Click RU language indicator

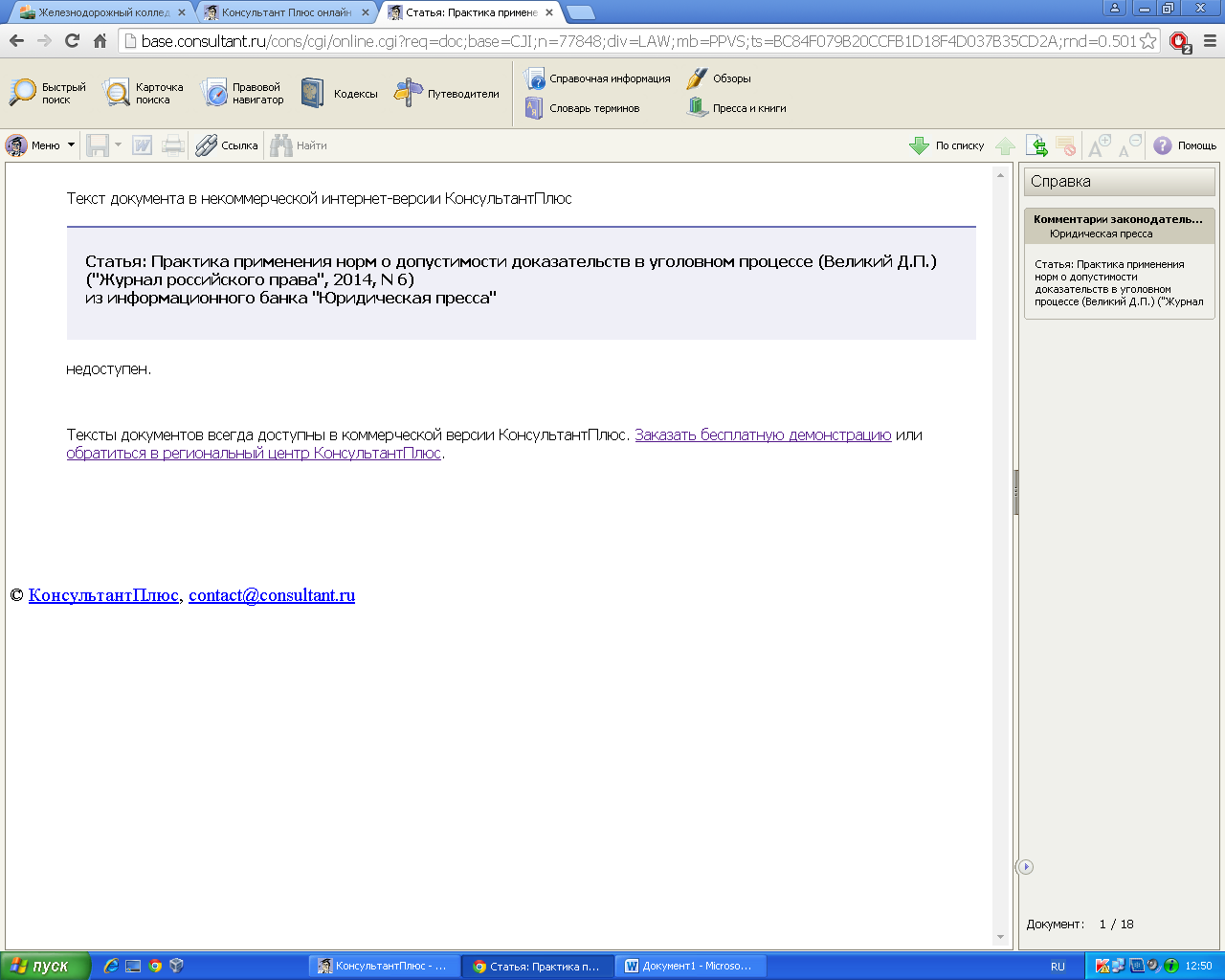click(x=1058, y=966)
